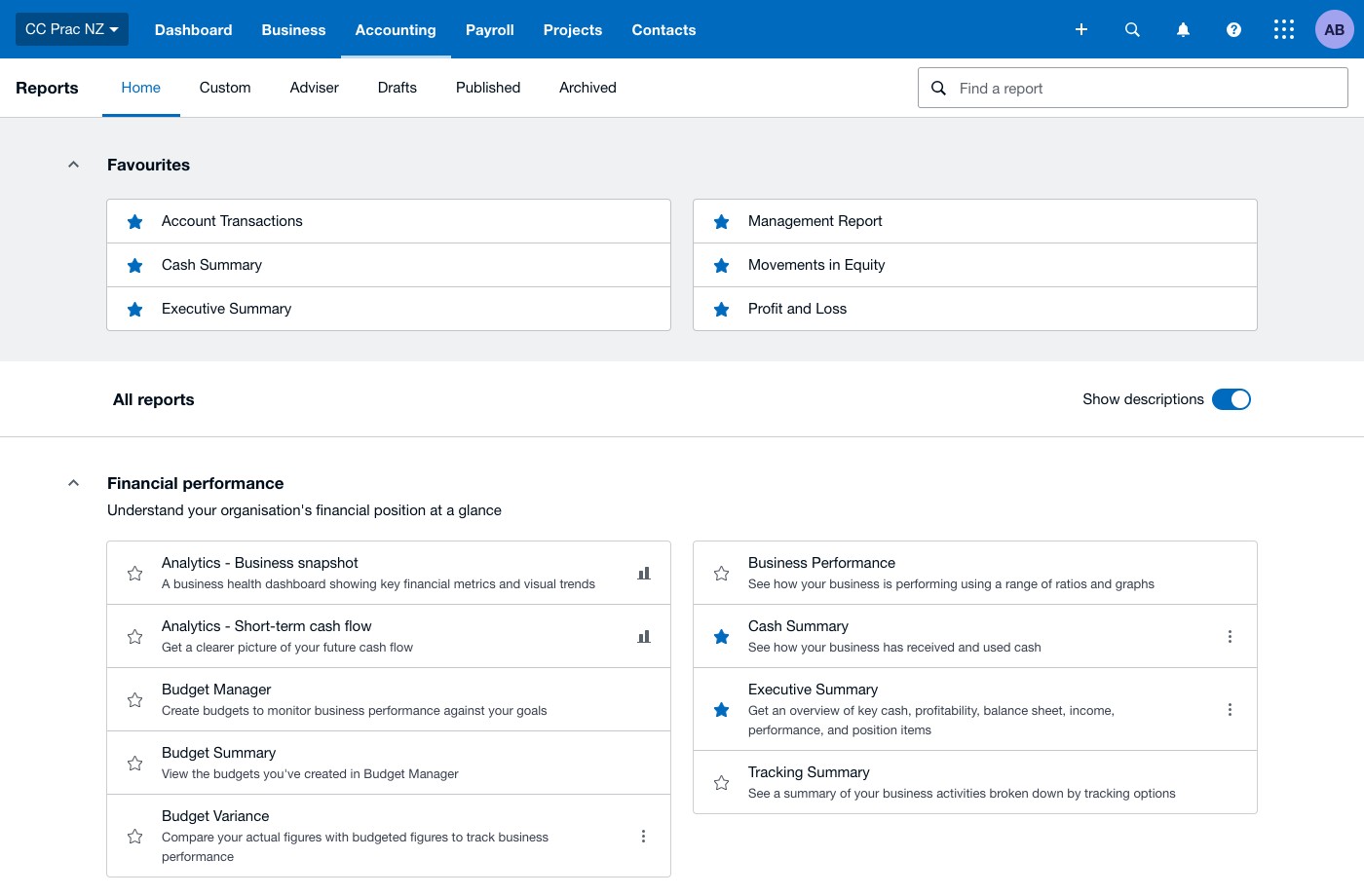The width and height of the screenshot is (1364, 896).
Task: Open the Dashboard menu
Action: 194,30
